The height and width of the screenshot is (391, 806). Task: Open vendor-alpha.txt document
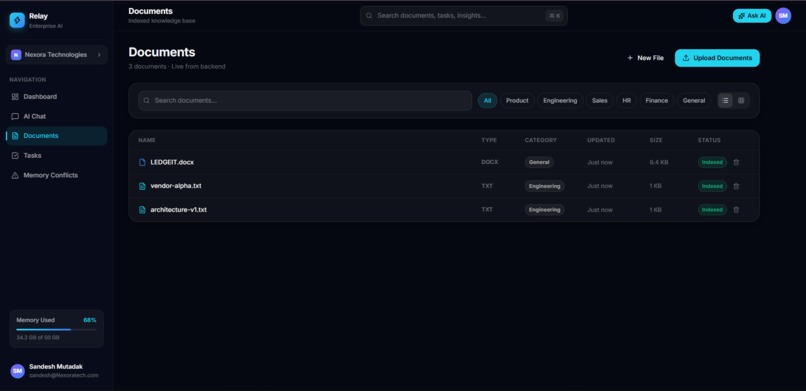pyautogui.click(x=176, y=186)
